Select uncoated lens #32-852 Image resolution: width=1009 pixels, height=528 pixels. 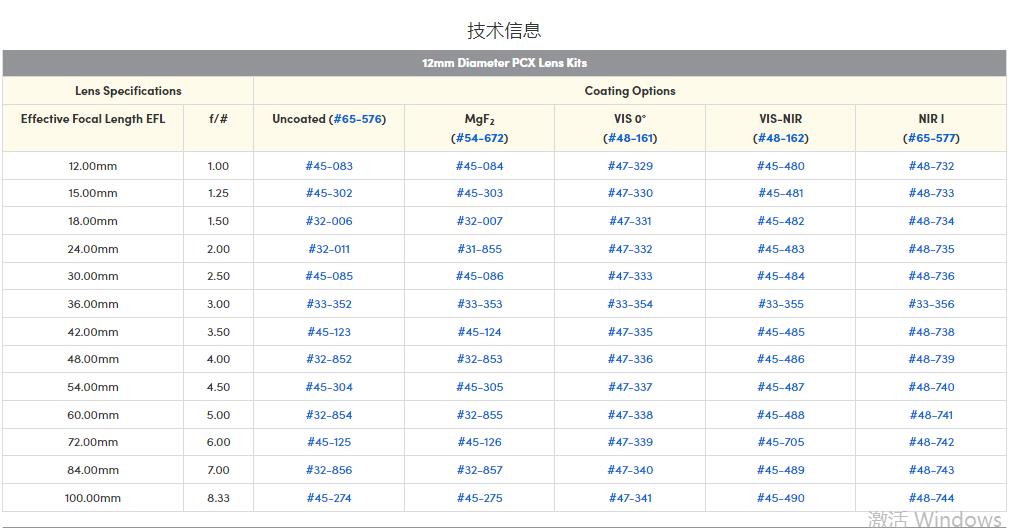tap(329, 360)
